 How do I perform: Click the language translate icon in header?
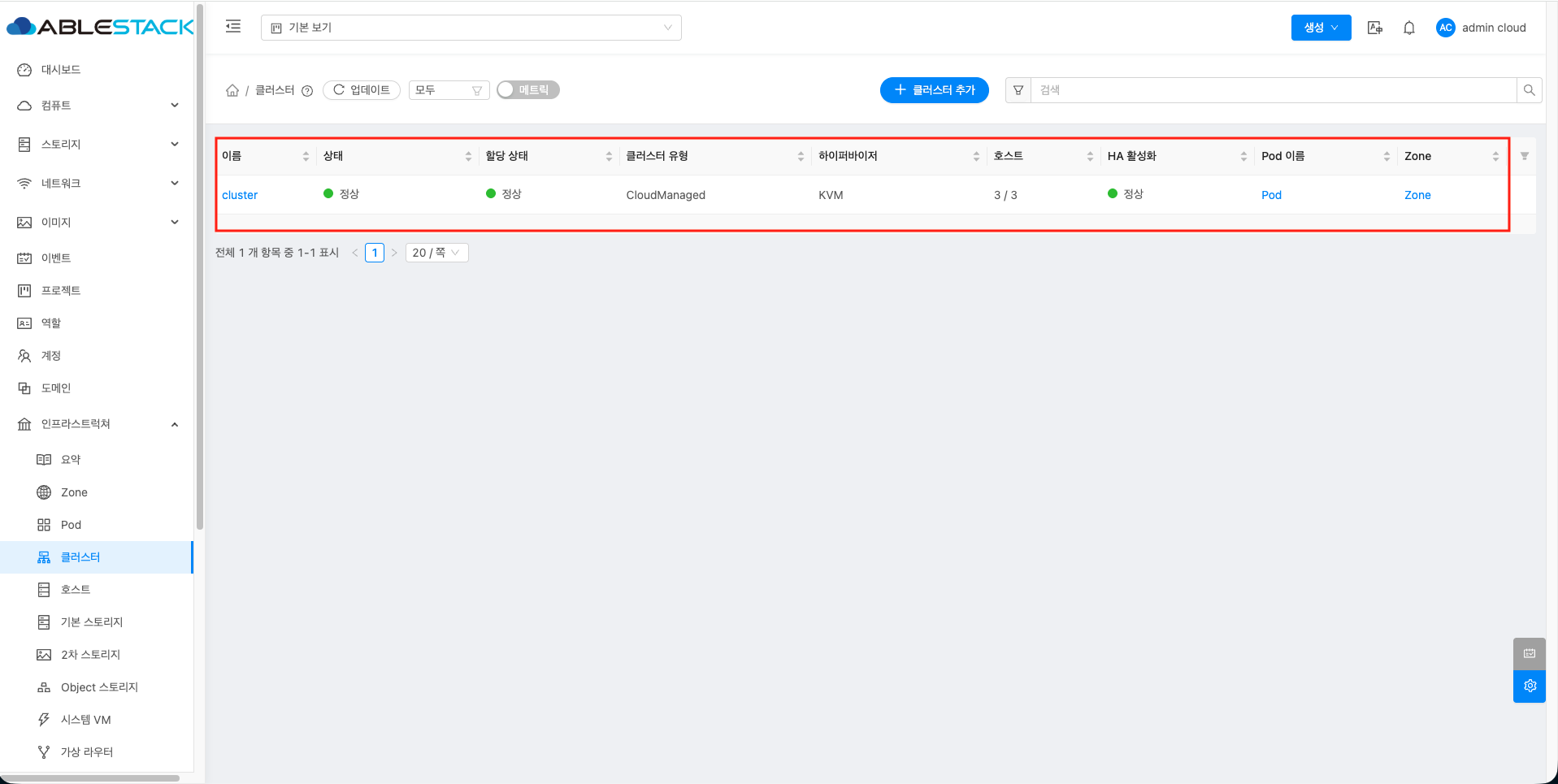[x=1375, y=28]
